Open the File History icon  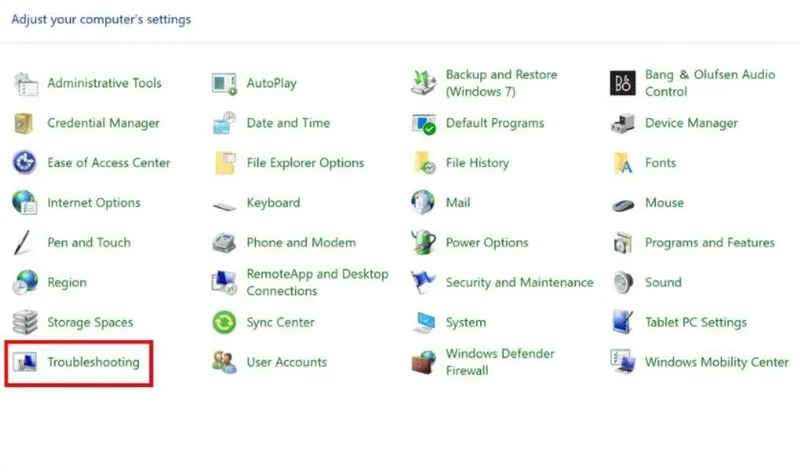click(424, 163)
